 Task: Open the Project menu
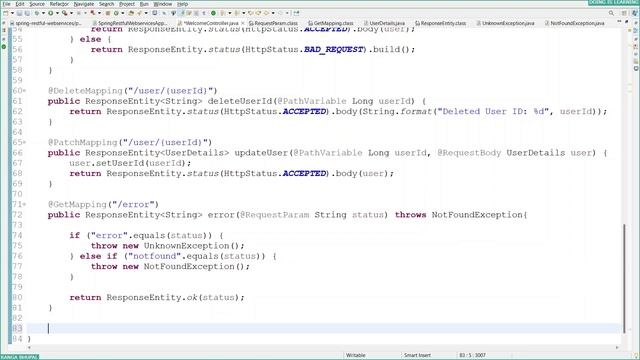(x=127, y=4)
